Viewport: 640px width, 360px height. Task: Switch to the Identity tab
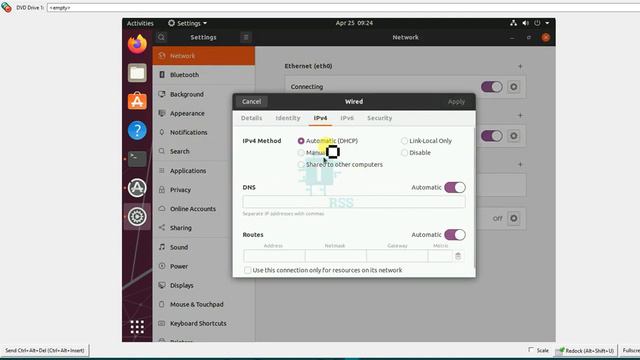click(x=288, y=118)
